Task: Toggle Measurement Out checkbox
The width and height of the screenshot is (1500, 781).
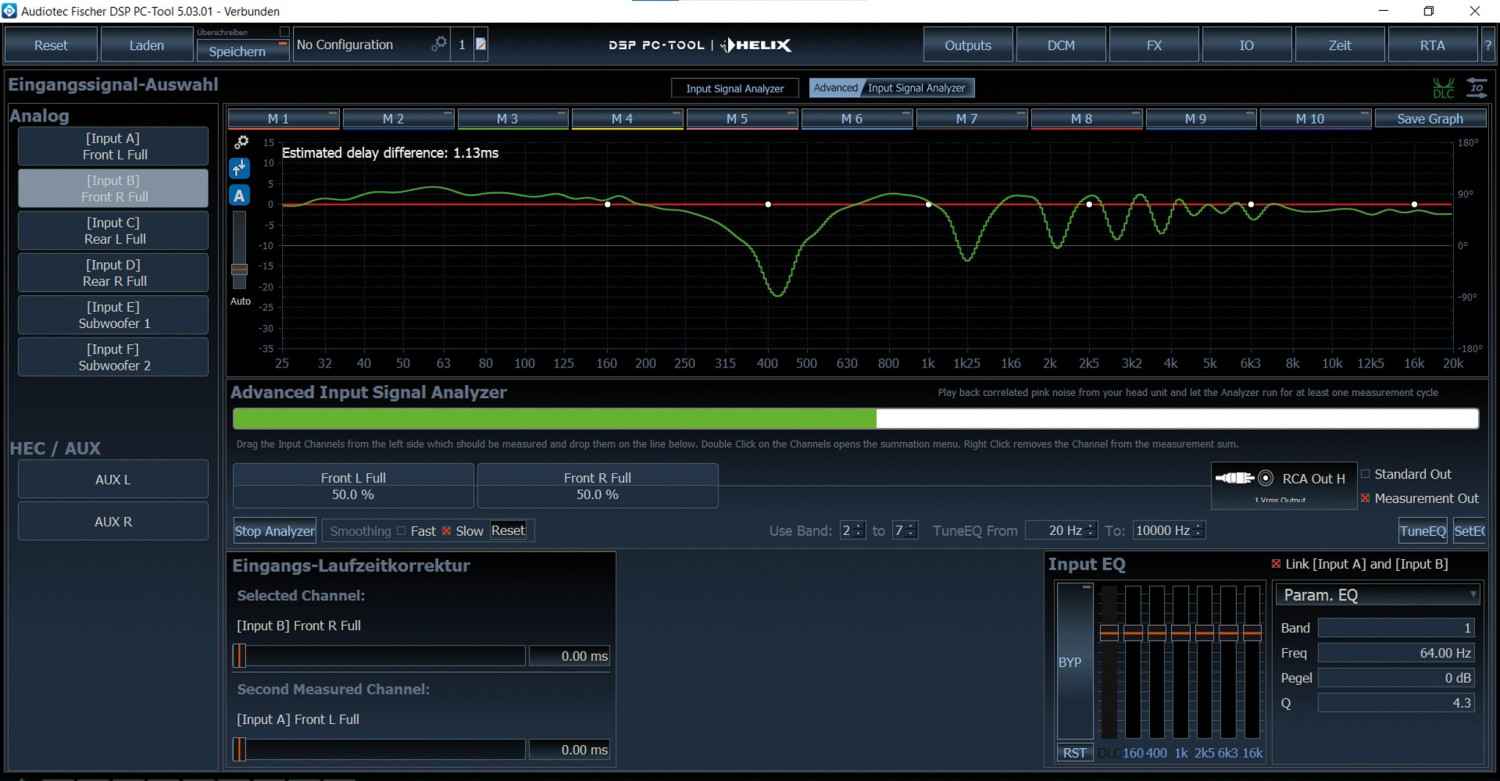Action: 1365,498
